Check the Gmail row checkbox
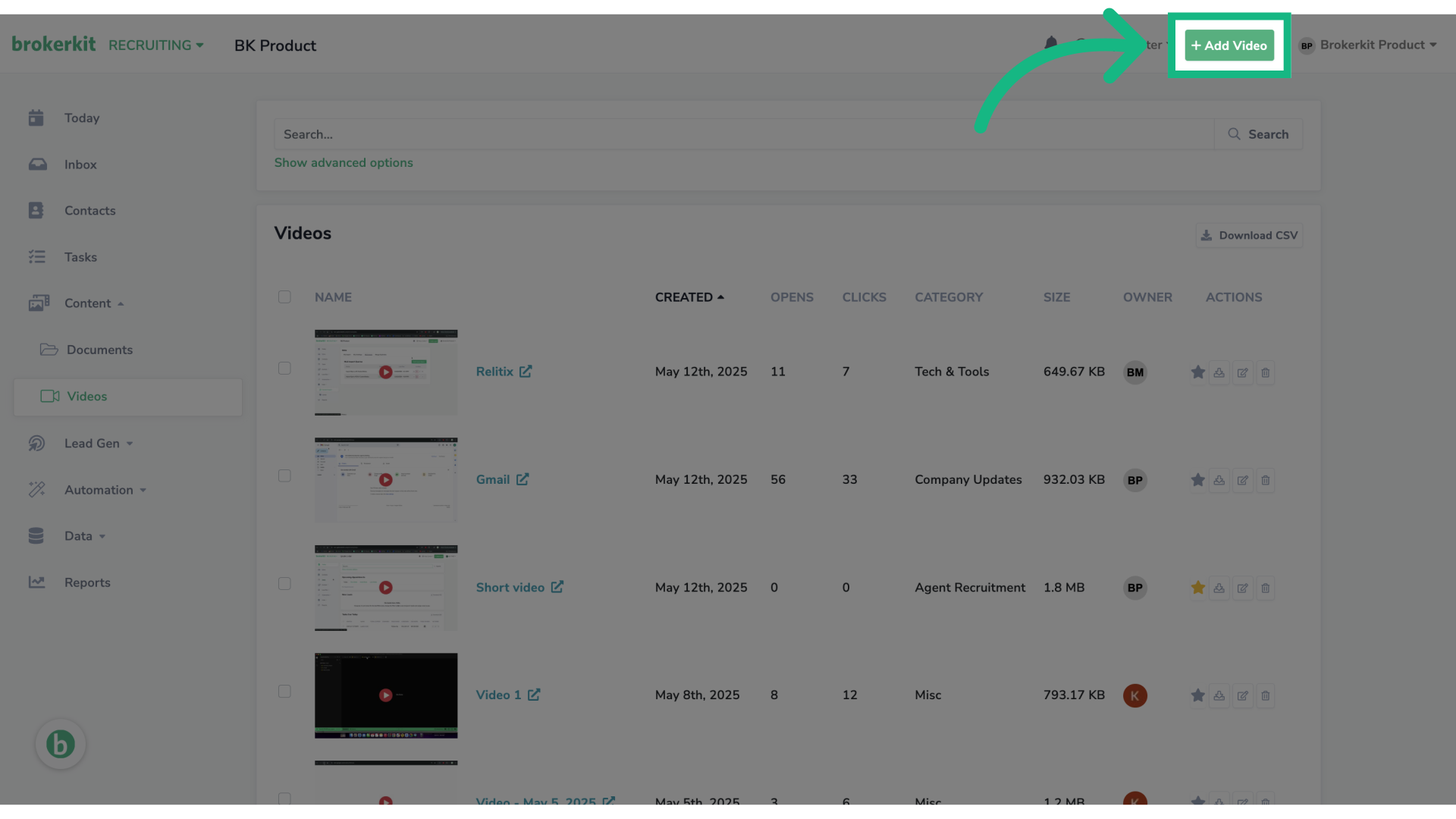 click(284, 476)
